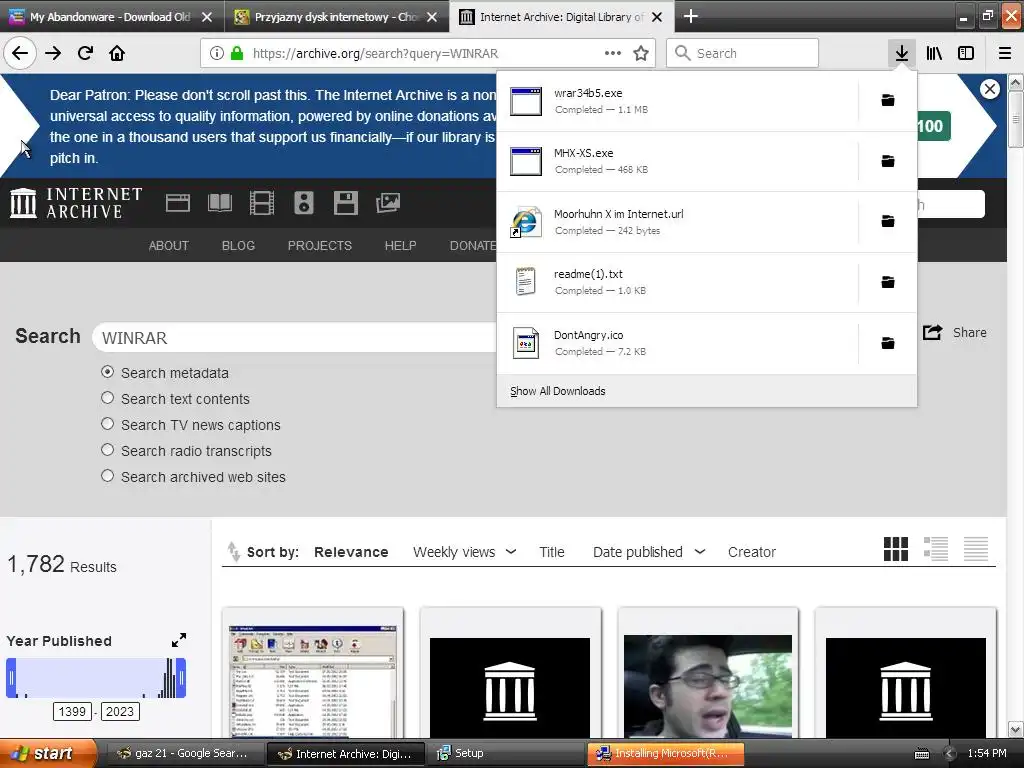Open HELP in archive navigation
Image resolution: width=1024 pixels, height=768 pixels.
(400, 246)
